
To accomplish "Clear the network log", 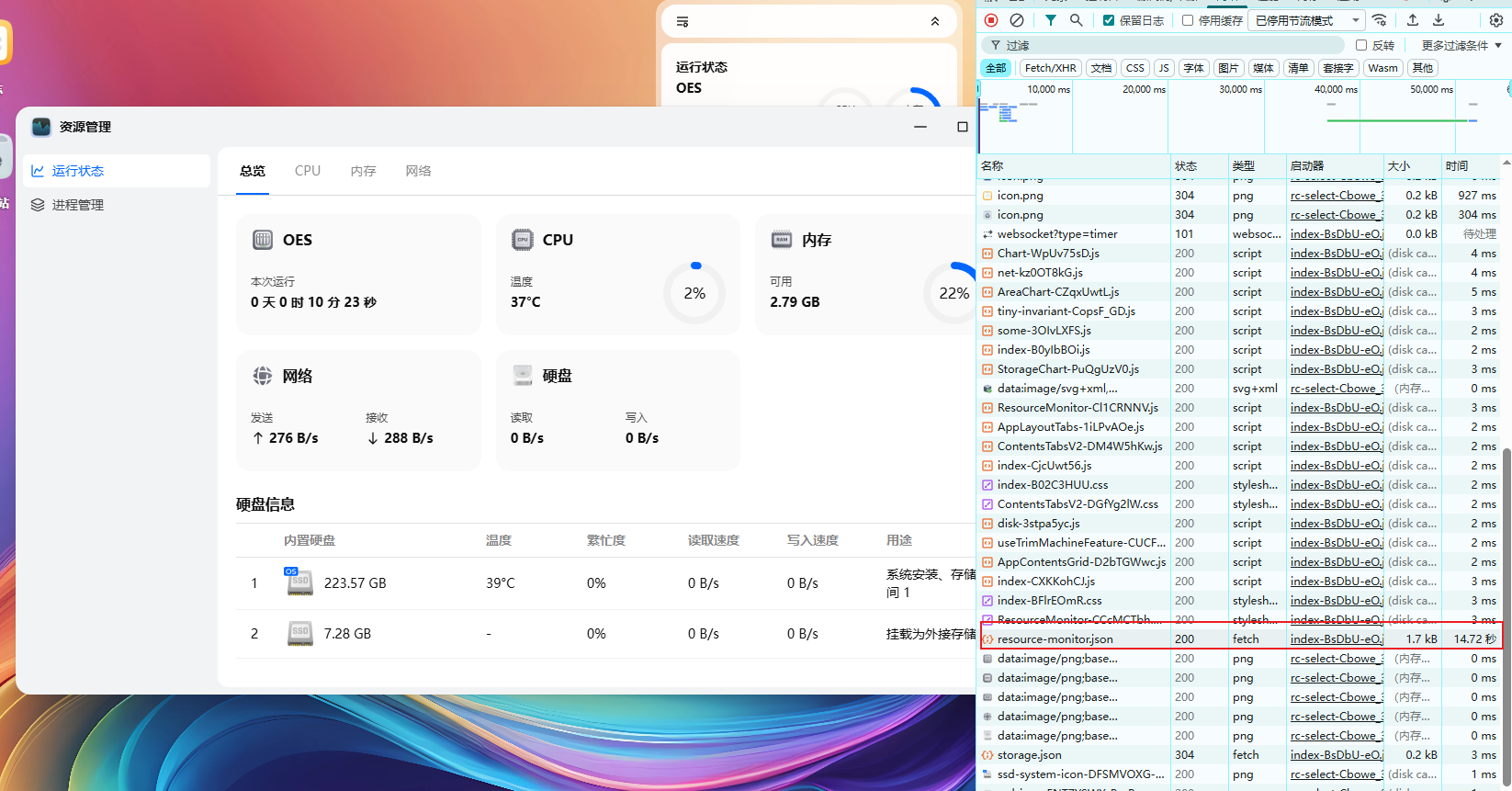I will 1017,20.
